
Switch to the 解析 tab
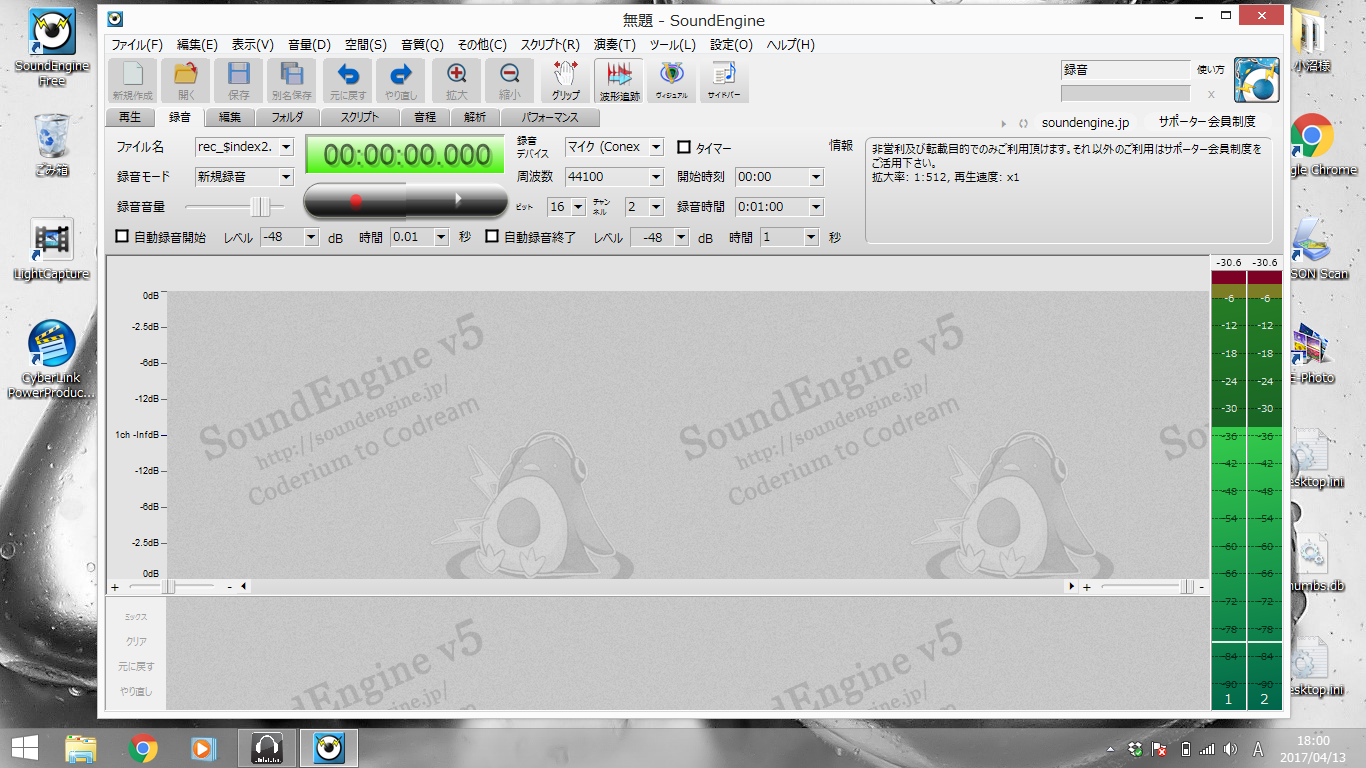coord(475,117)
